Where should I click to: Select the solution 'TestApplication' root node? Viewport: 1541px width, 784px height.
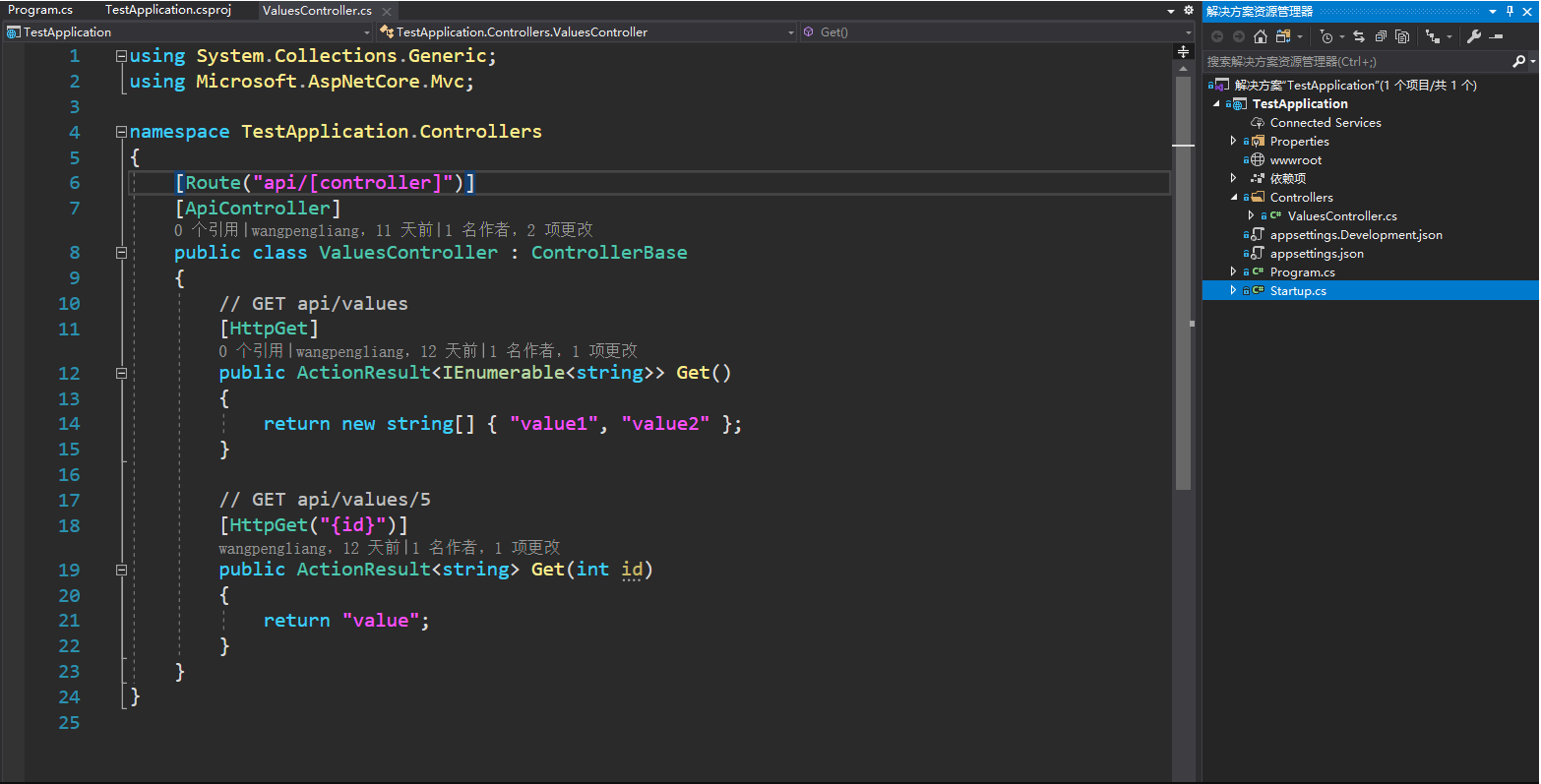pyautogui.click(x=1356, y=85)
